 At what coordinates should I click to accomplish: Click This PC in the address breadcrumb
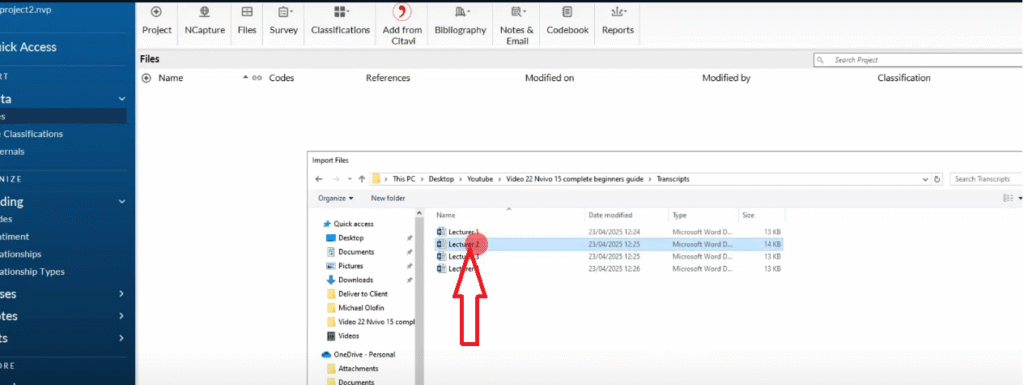[x=404, y=179]
